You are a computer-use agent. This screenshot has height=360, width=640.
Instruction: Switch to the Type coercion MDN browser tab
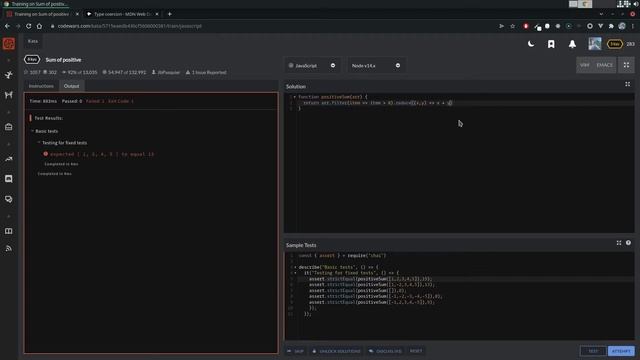click(122, 14)
